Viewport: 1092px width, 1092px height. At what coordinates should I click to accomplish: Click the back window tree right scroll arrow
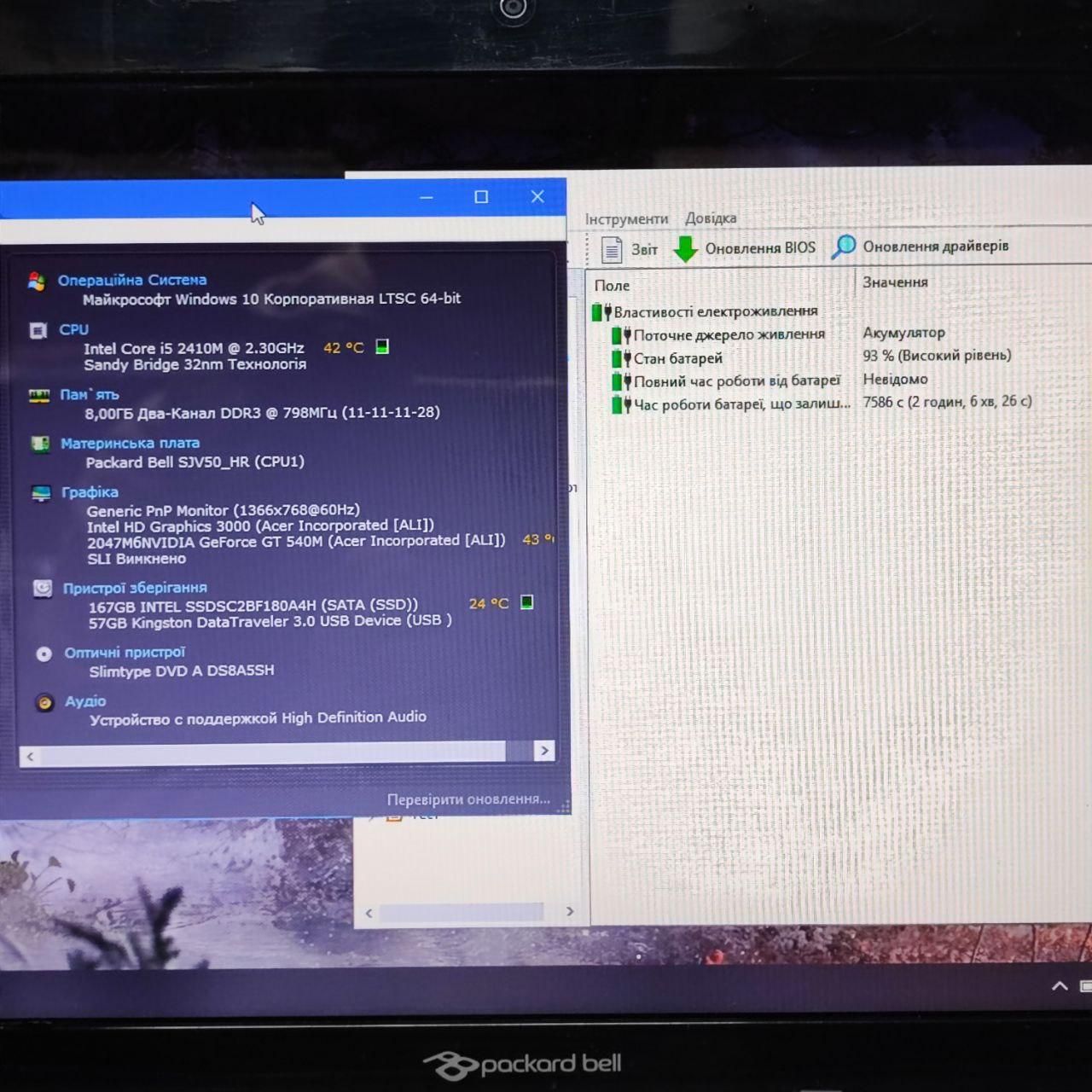[570, 911]
